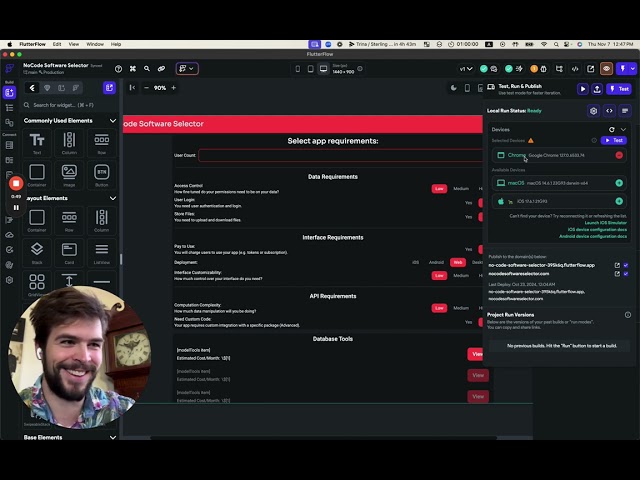This screenshot has width=640, height=480.
Task: Open the Apple menu
Action: tap(9, 44)
